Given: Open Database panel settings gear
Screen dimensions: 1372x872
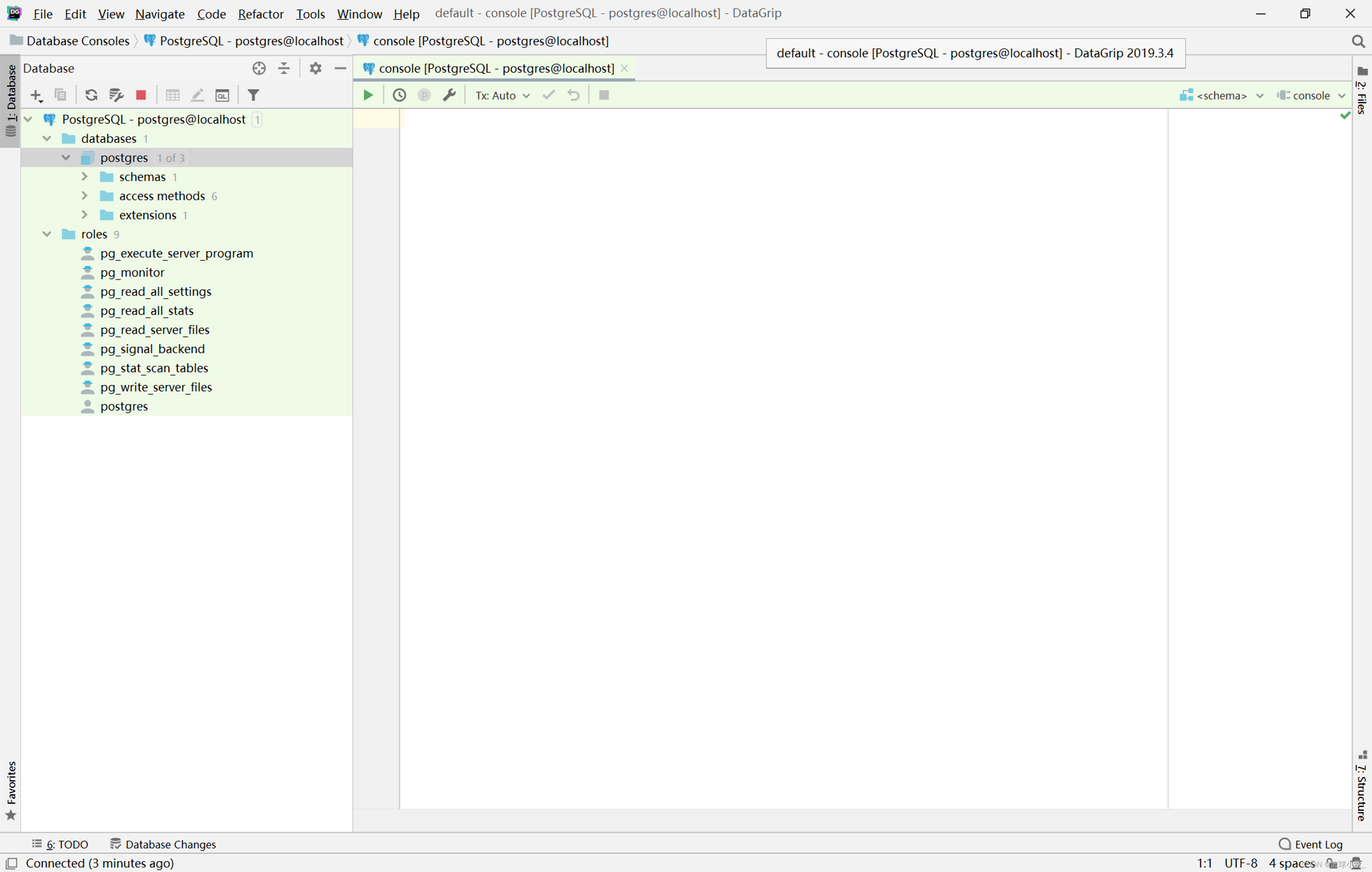Looking at the screenshot, I should click(x=315, y=68).
